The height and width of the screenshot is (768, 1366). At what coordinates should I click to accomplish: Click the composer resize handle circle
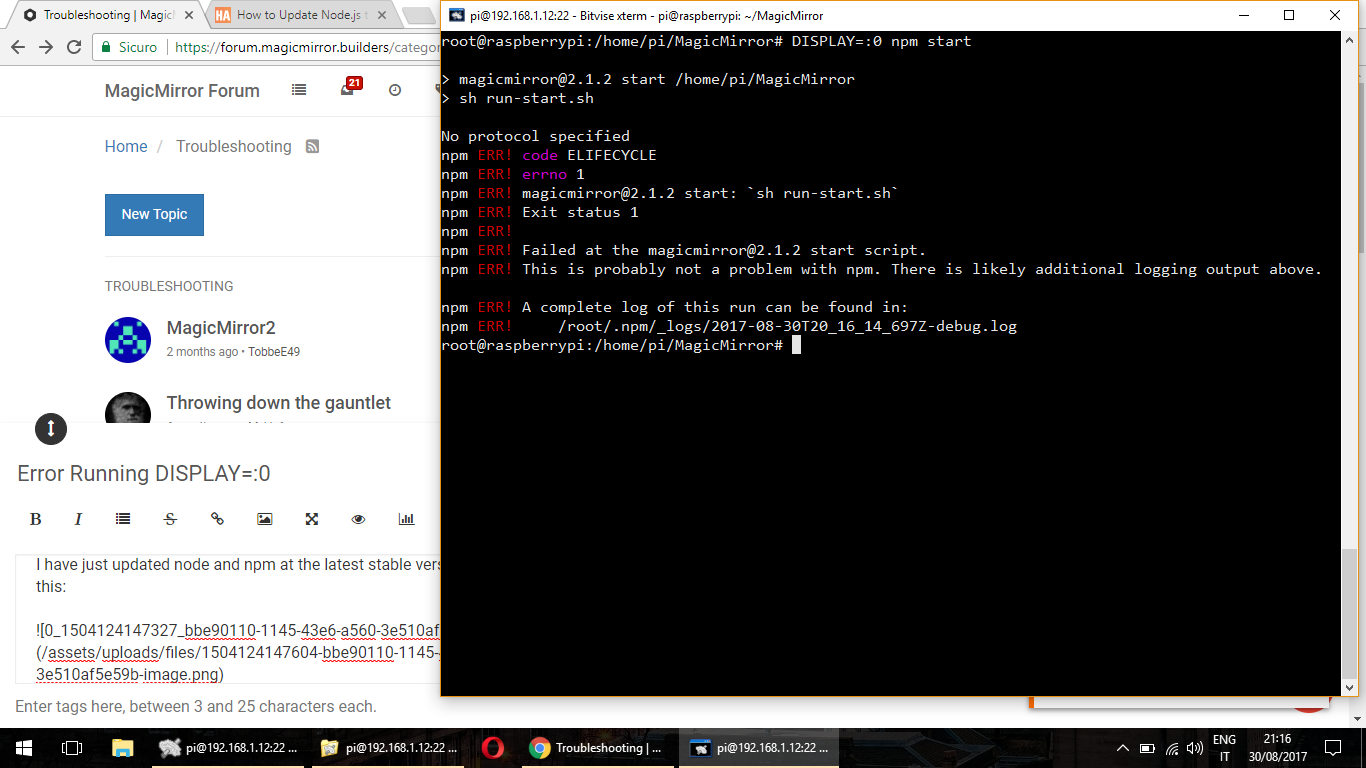[51, 429]
